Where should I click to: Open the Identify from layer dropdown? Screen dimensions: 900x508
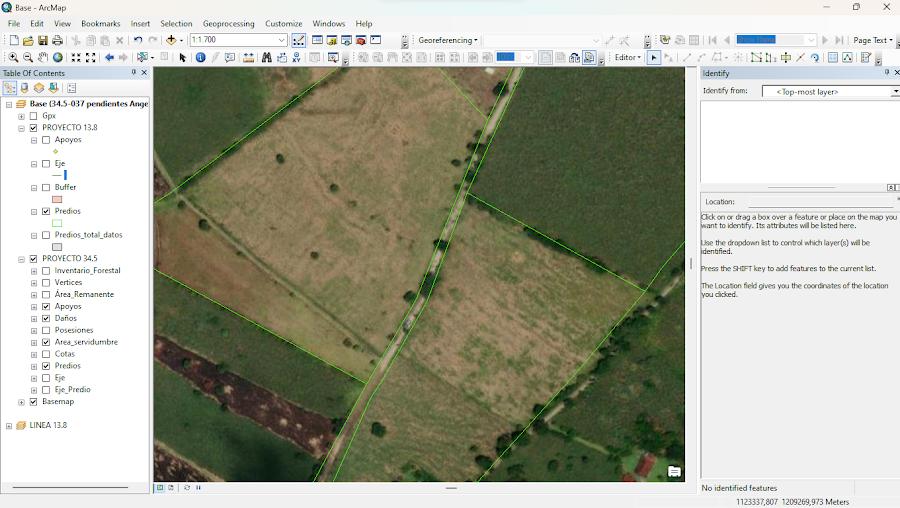point(895,92)
